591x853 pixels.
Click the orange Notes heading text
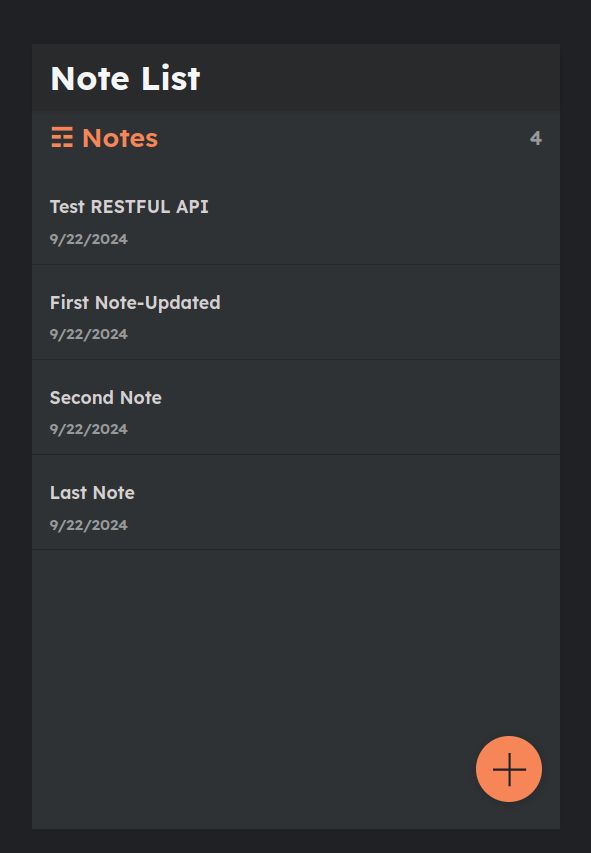[x=120, y=138]
